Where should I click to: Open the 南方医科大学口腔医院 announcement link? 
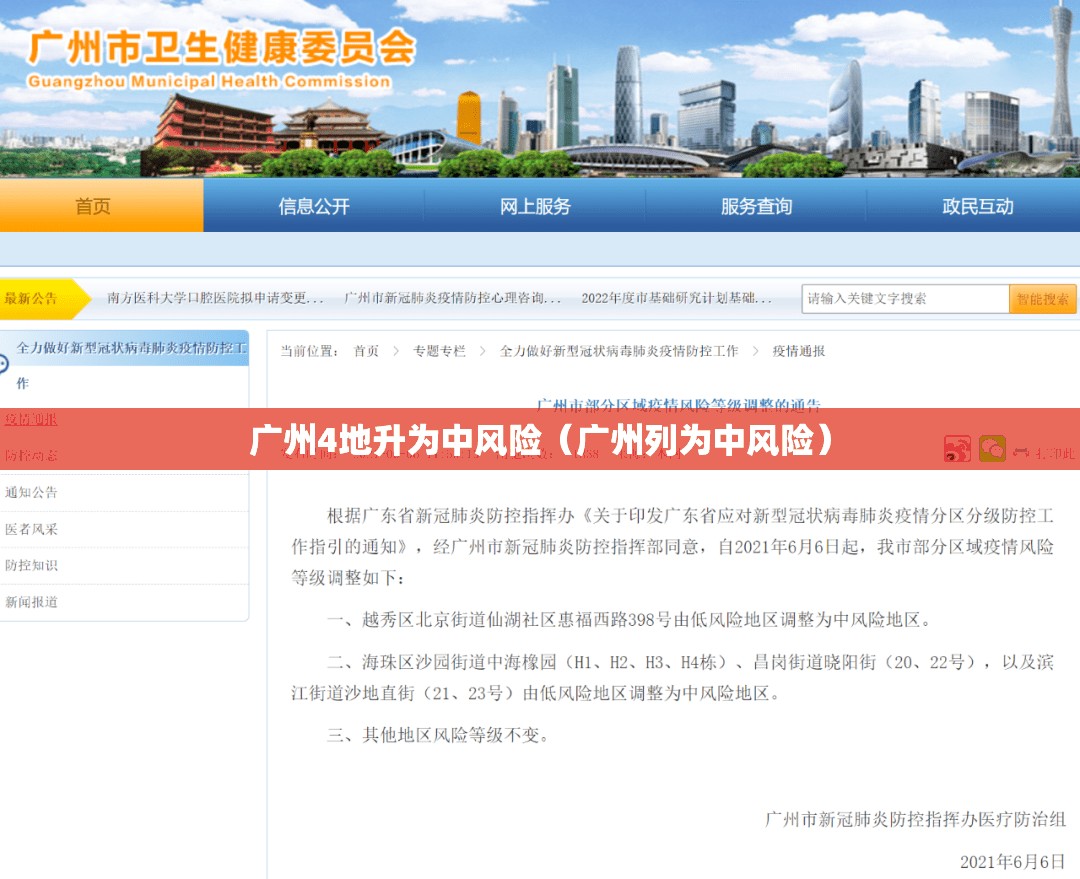tap(215, 298)
